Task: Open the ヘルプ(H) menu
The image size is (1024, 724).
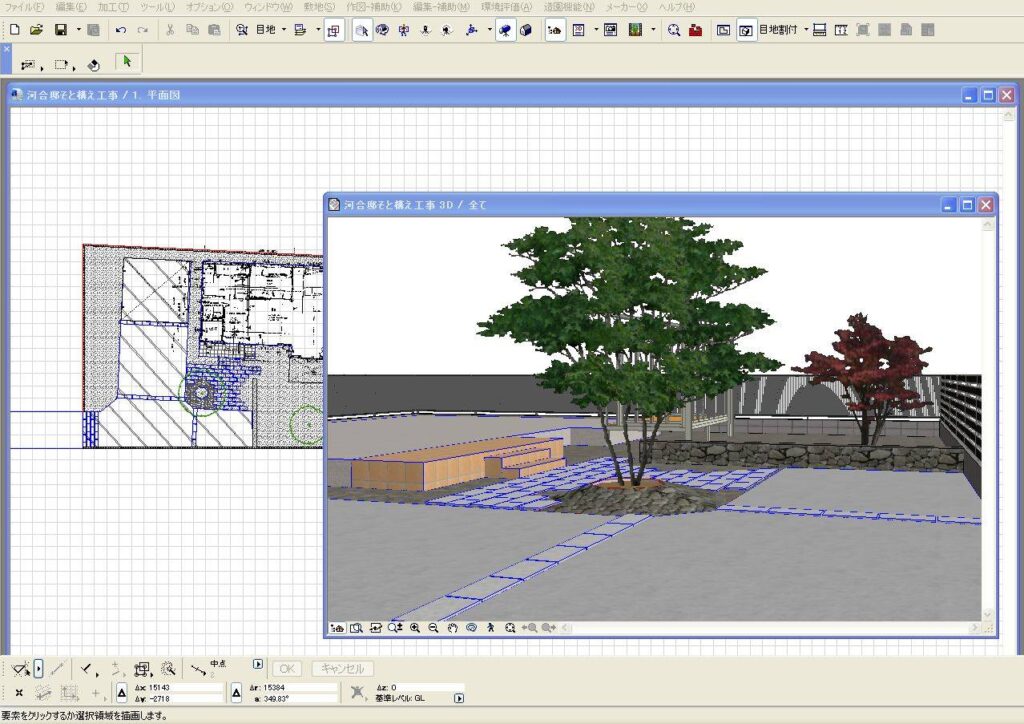Action: tap(676, 7)
